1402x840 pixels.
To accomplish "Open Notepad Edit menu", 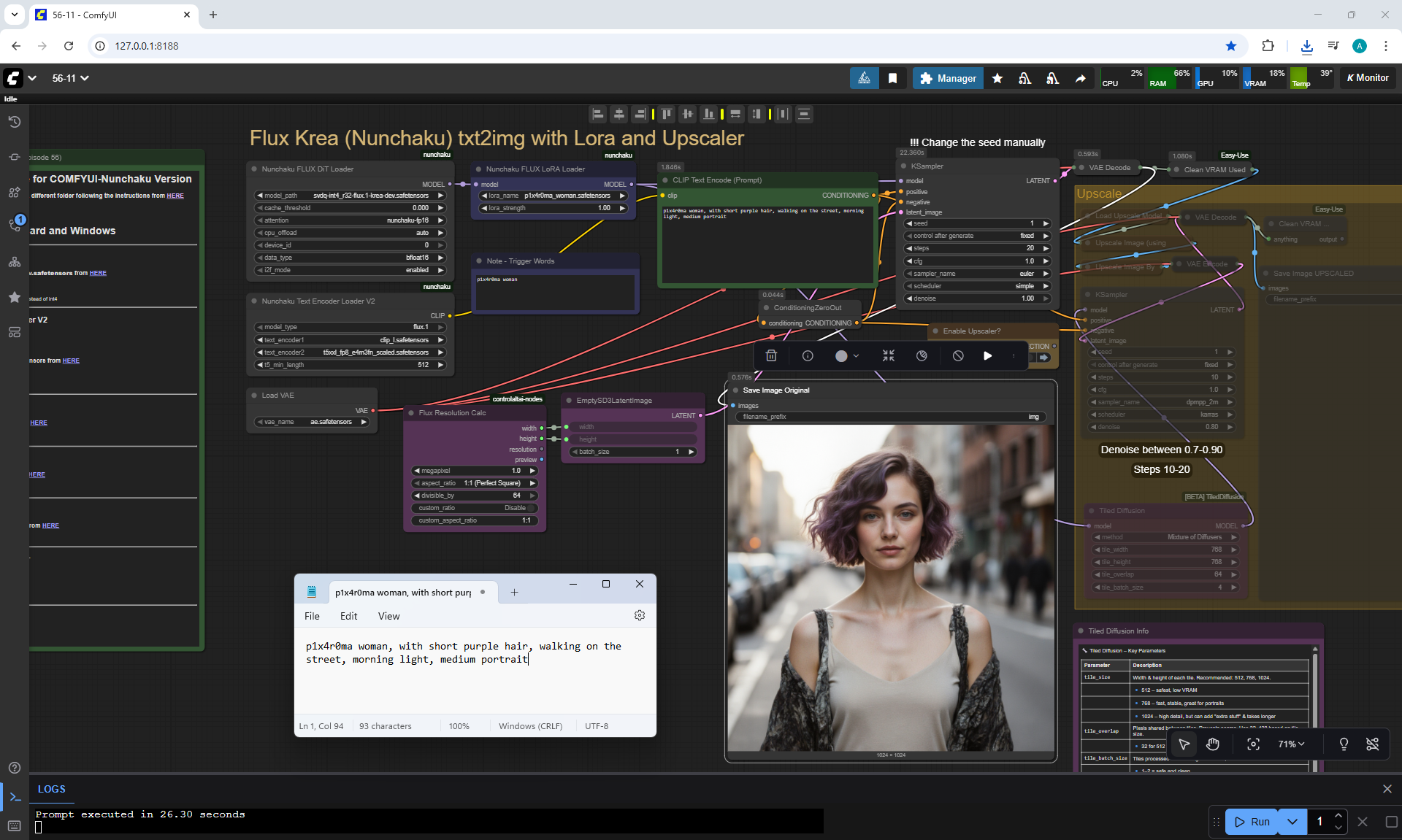I will pyautogui.click(x=348, y=616).
